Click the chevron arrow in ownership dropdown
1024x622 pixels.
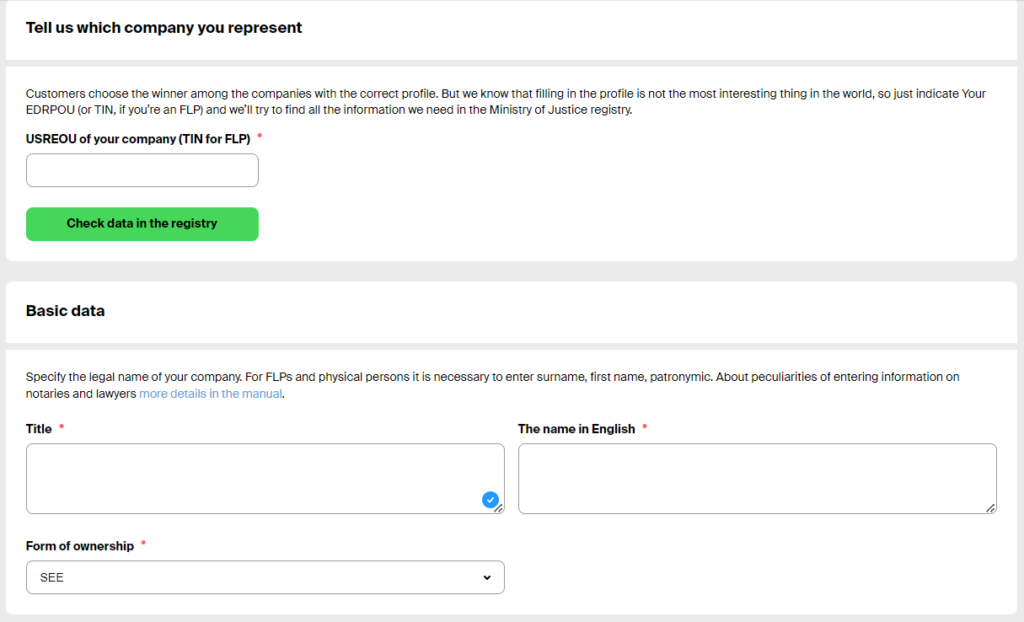coord(487,578)
